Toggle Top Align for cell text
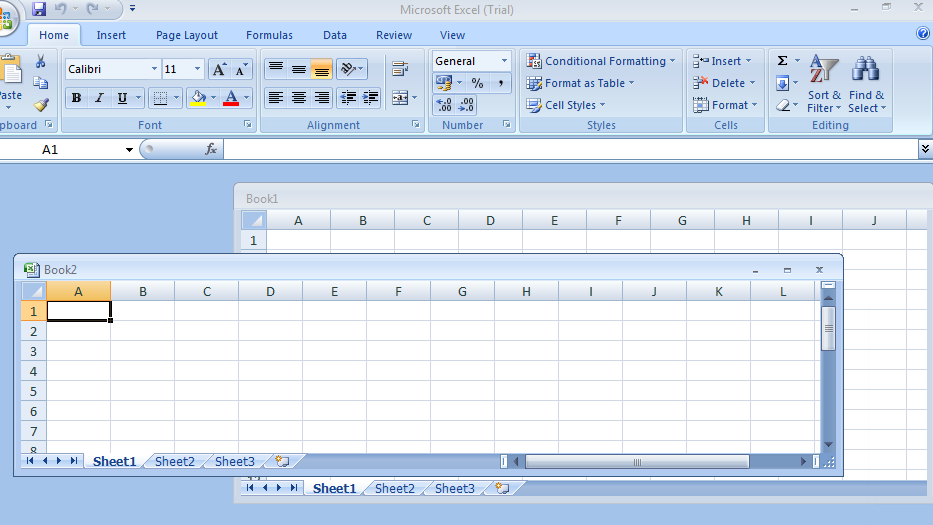This screenshot has height=525, width=933. click(x=275, y=70)
